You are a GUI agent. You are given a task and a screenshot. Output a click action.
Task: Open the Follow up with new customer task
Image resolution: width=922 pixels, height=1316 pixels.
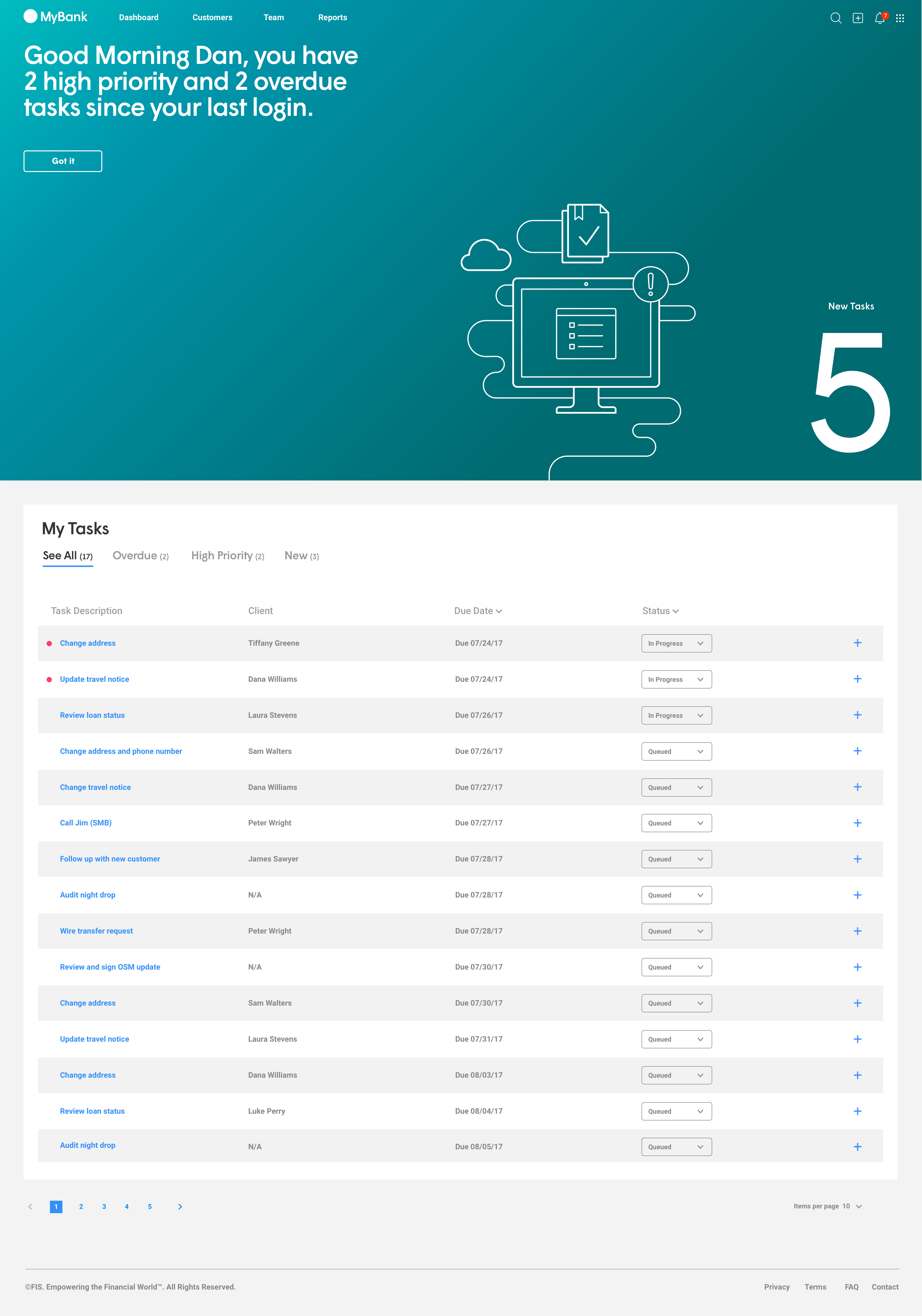pyautogui.click(x=110, y=859)
